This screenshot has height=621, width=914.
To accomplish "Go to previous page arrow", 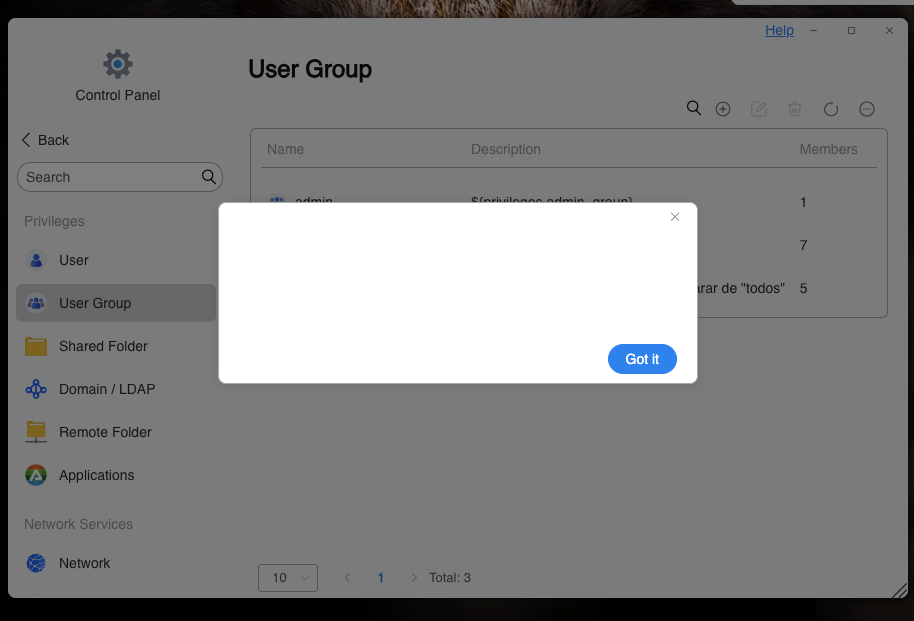I will (x=347, y=578).
